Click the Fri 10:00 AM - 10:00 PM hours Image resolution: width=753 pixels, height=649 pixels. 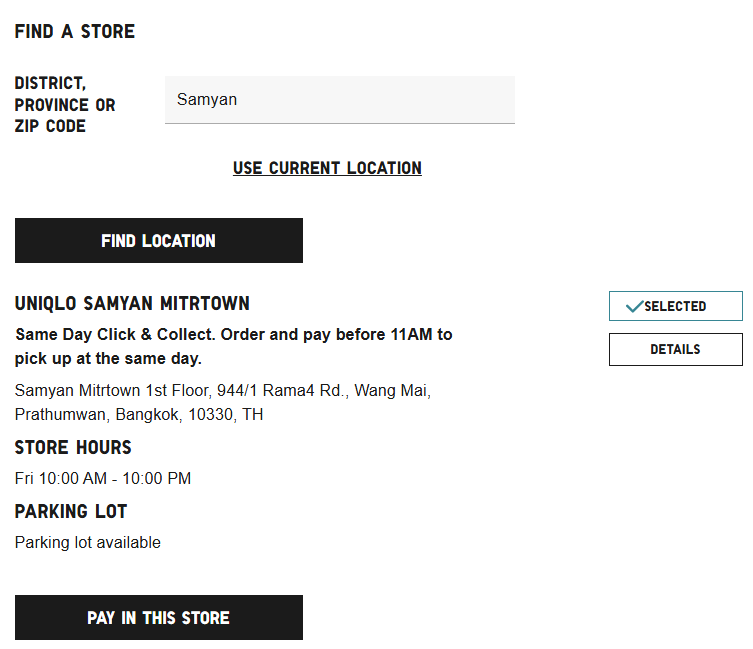tap(103, 478)
